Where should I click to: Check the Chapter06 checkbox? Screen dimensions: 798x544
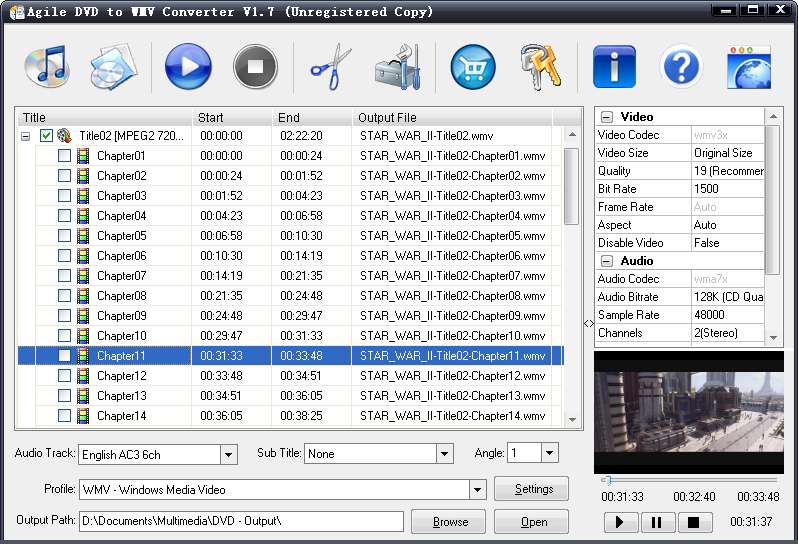[64, 255]
